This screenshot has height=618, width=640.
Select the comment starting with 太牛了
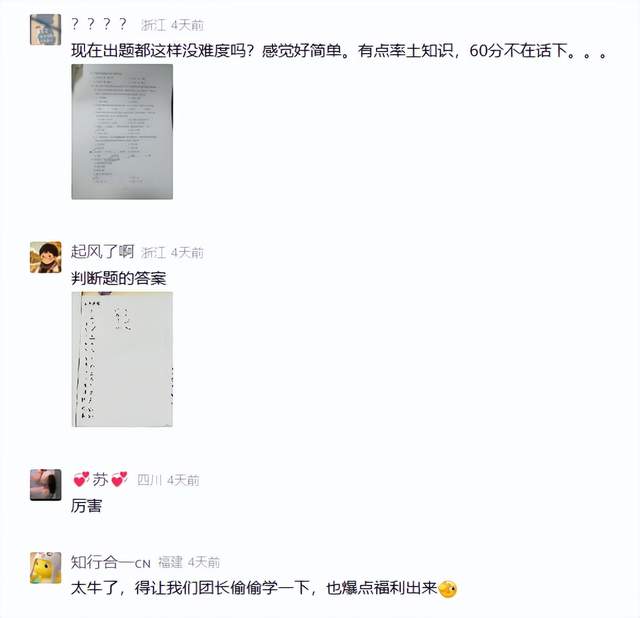(264, 589)
